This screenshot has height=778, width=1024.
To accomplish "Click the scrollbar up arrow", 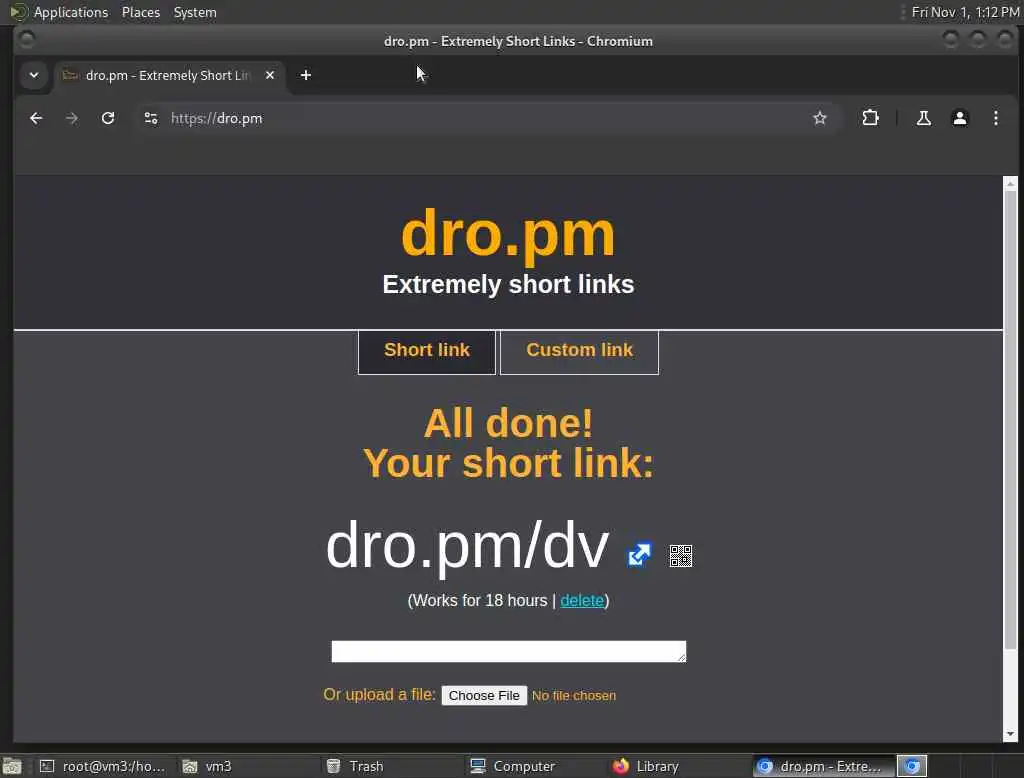I will click(1010, 184).
